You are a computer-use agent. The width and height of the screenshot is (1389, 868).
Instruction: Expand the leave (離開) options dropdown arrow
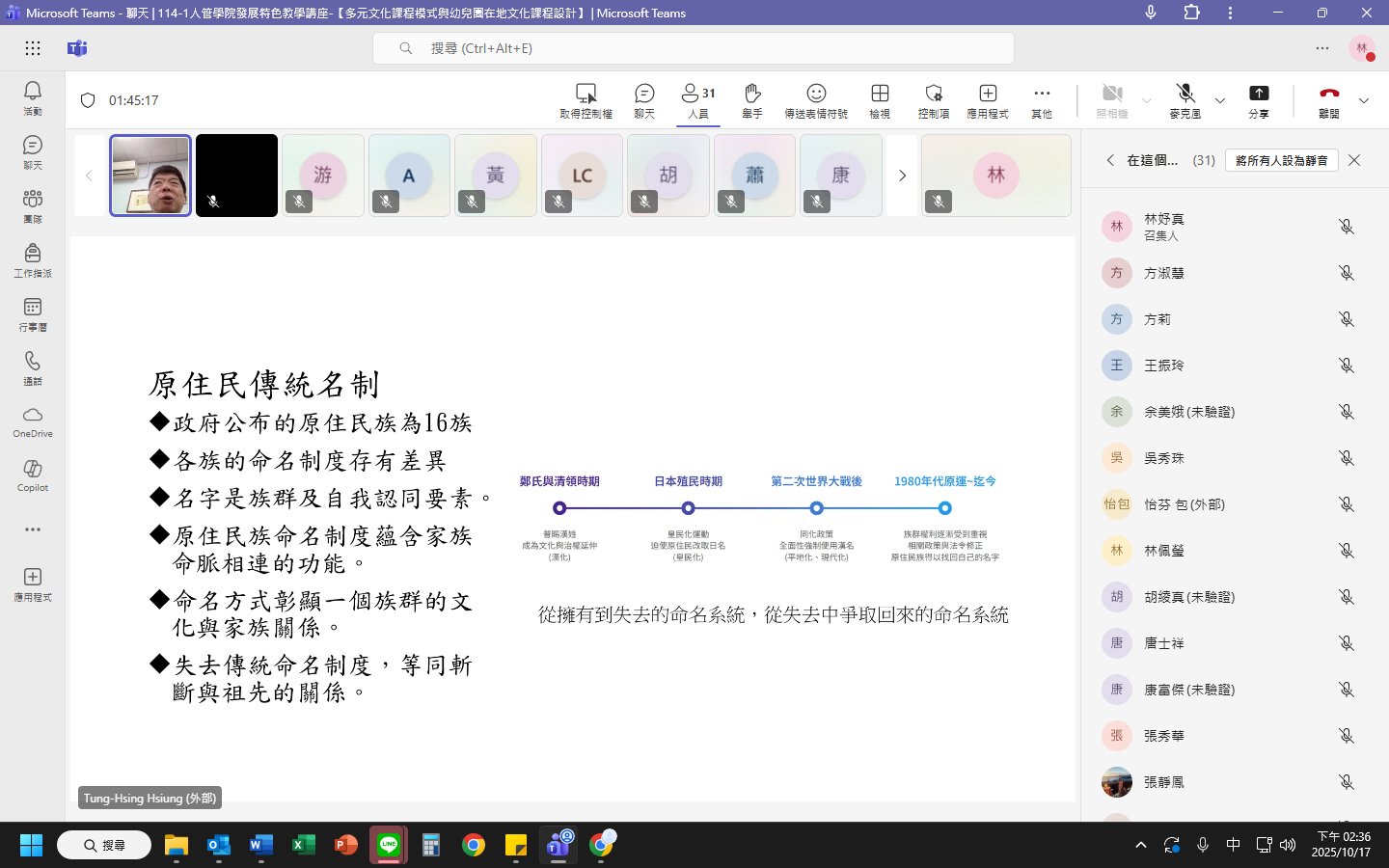(x=1364, y=100)
